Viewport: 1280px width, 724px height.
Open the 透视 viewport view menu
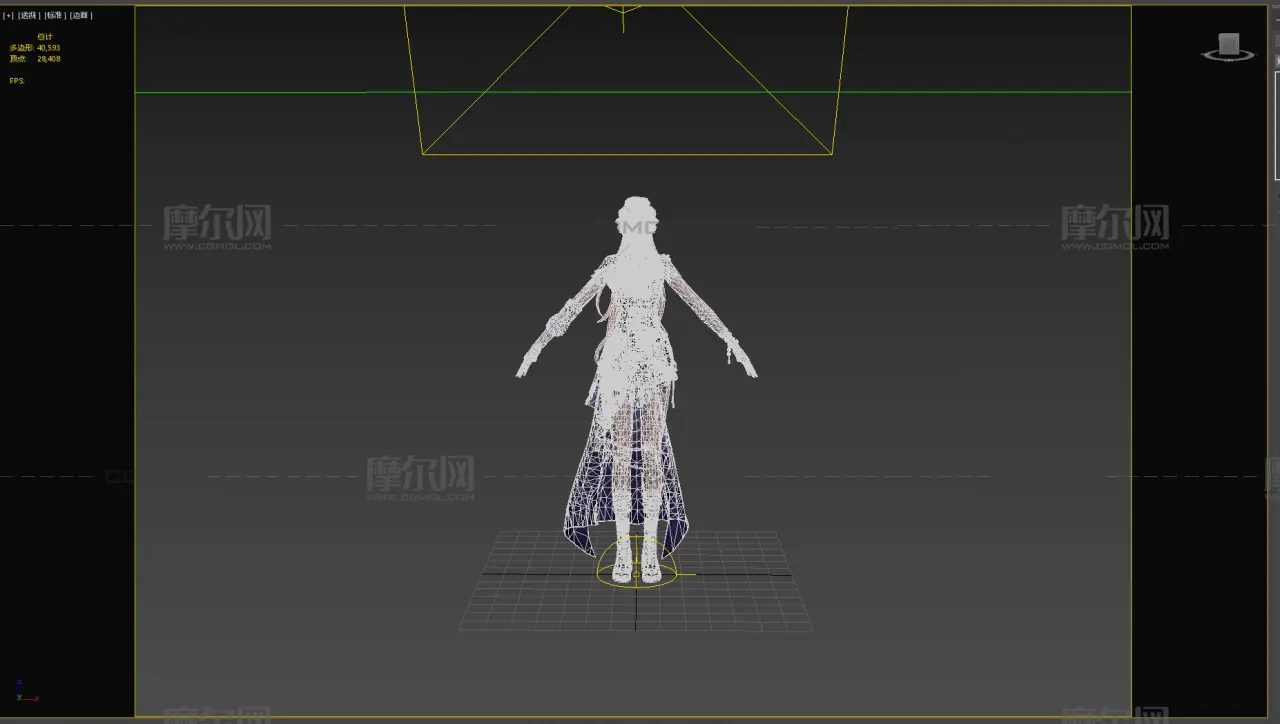click(x=28, y=16)
